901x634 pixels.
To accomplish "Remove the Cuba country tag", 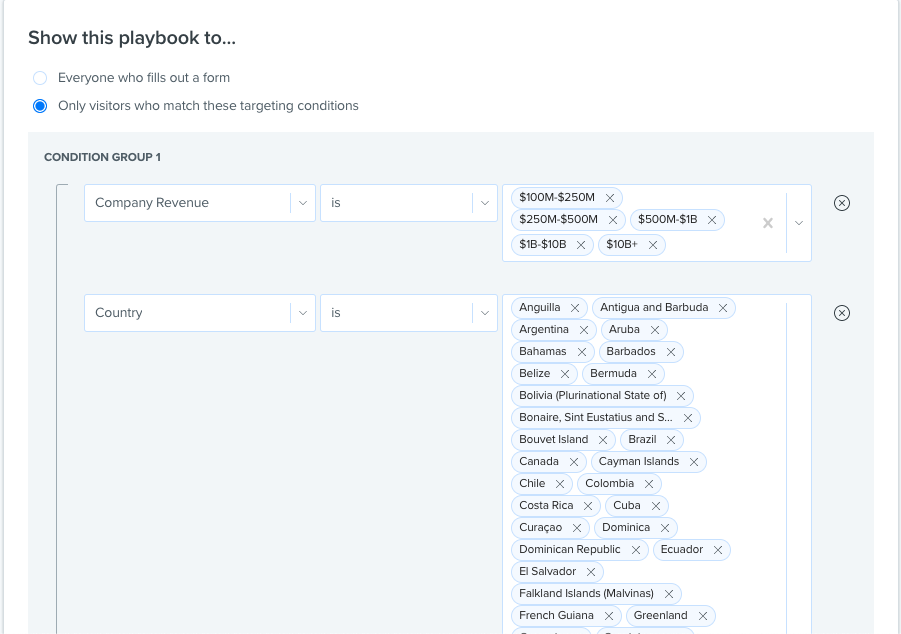I will 656,506.
